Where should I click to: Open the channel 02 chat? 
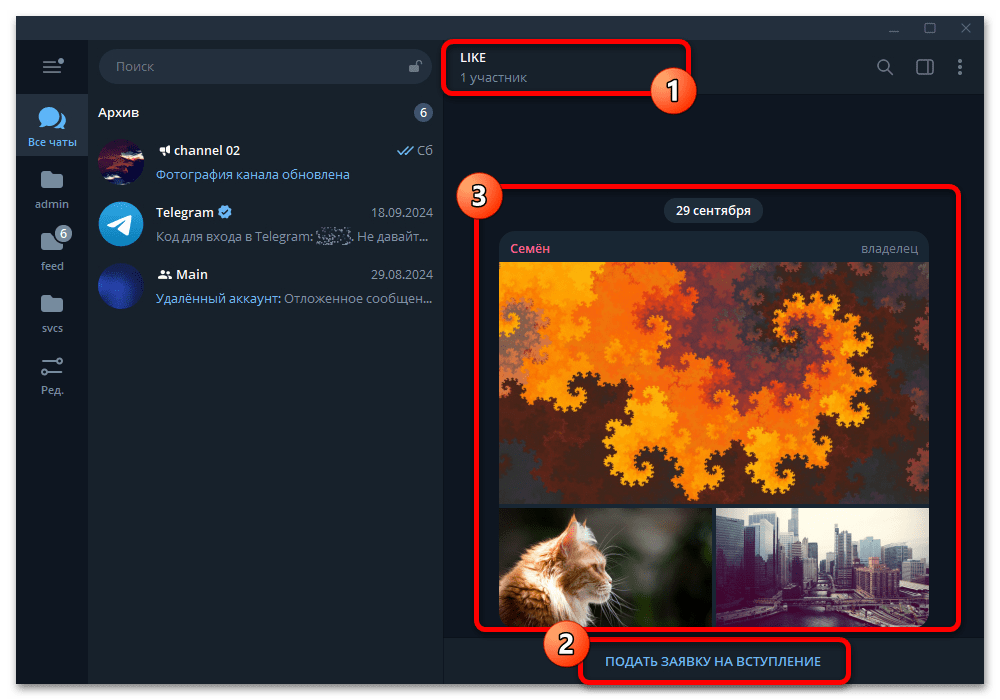click(265, 162)
